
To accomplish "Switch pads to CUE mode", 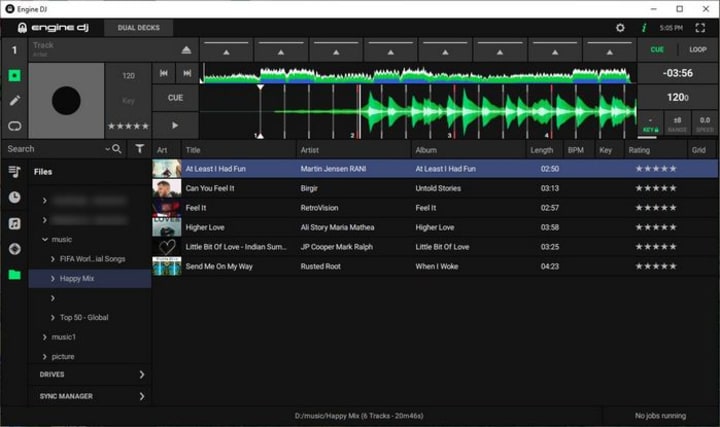I will 657,50.
